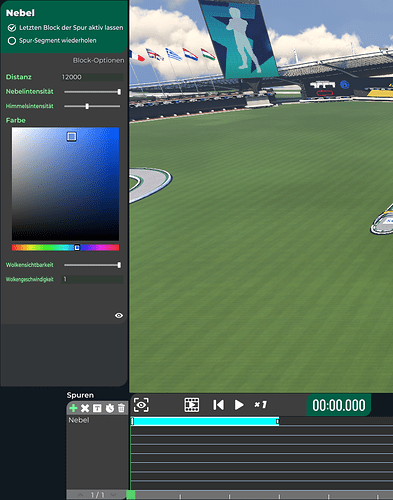
Task: Click the film-strip clip playback icon
Action: [x=192, y=405]
